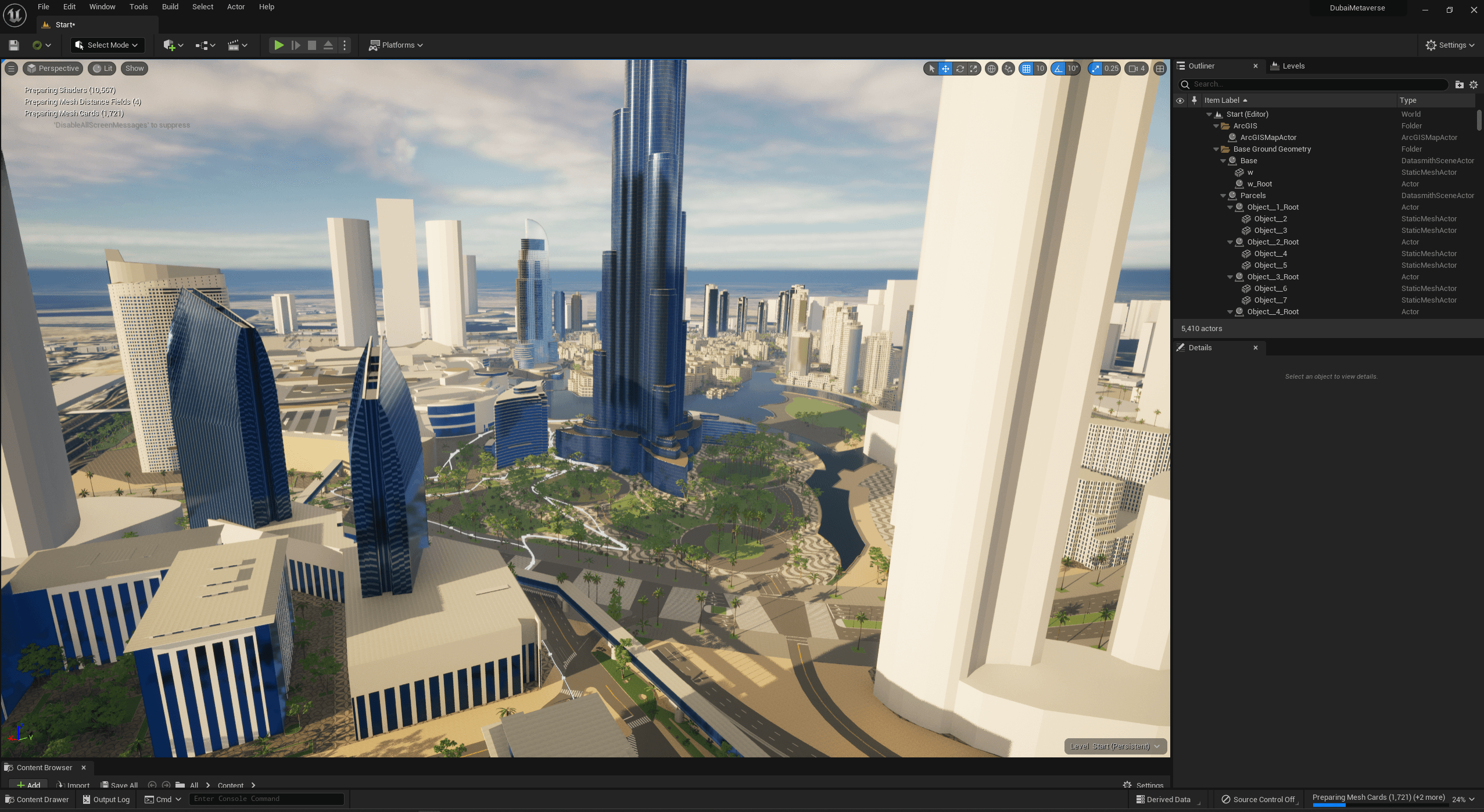The height and width of the screenshot is (812, 1484).
Task: Choose the Scale tool in viewport
Action: click(x=974, y=69)
